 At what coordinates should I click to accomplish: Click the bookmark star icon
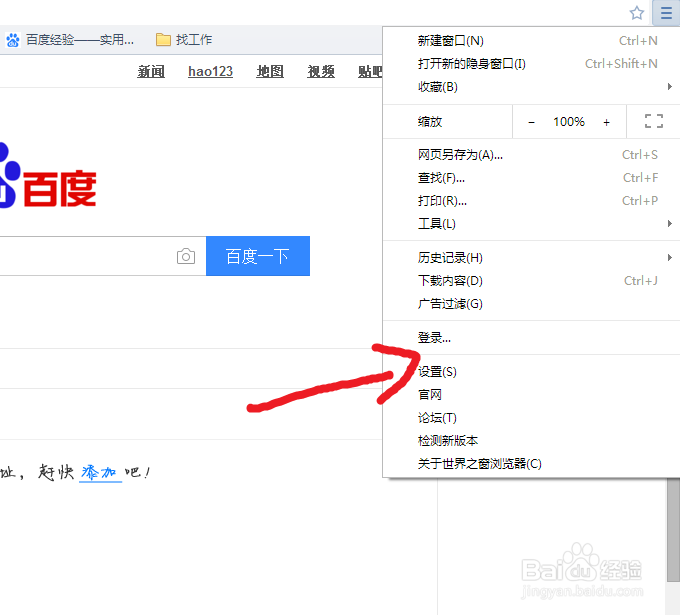coord(637,13)
